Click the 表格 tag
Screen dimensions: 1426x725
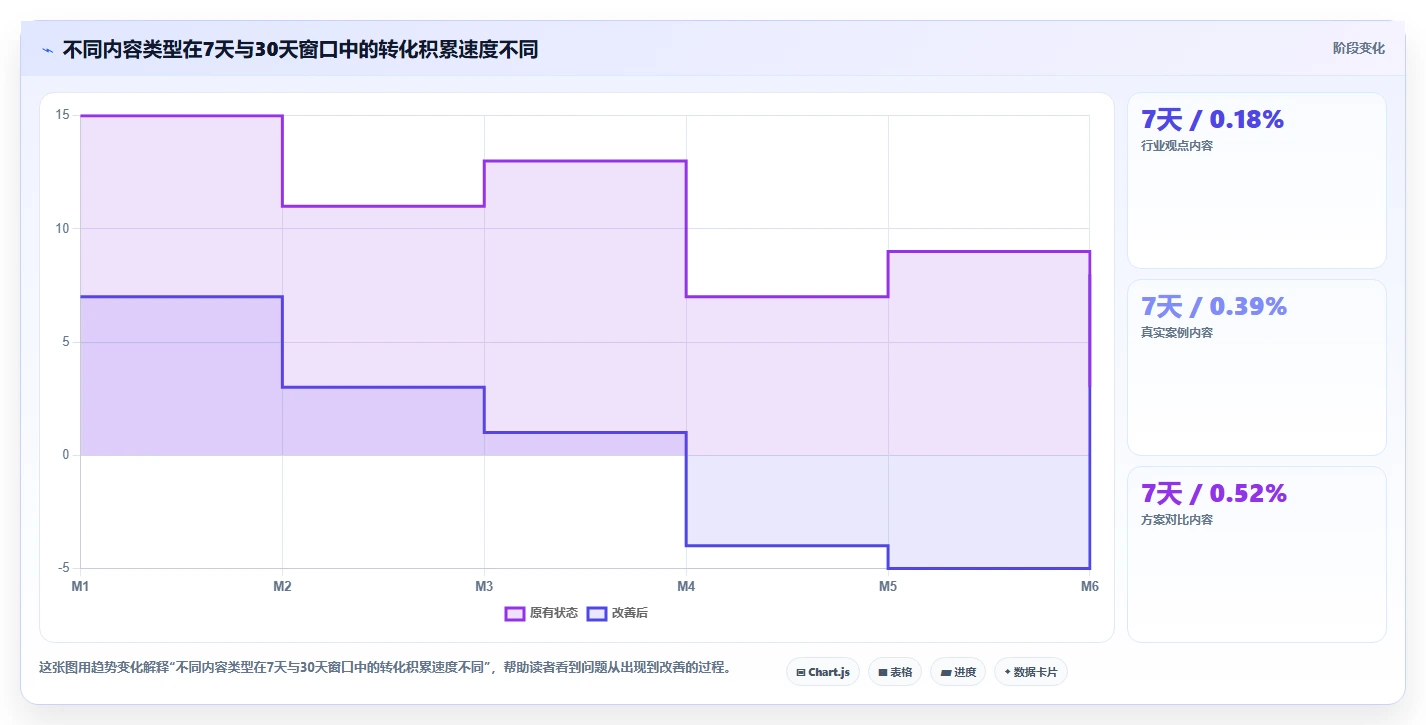895,672
